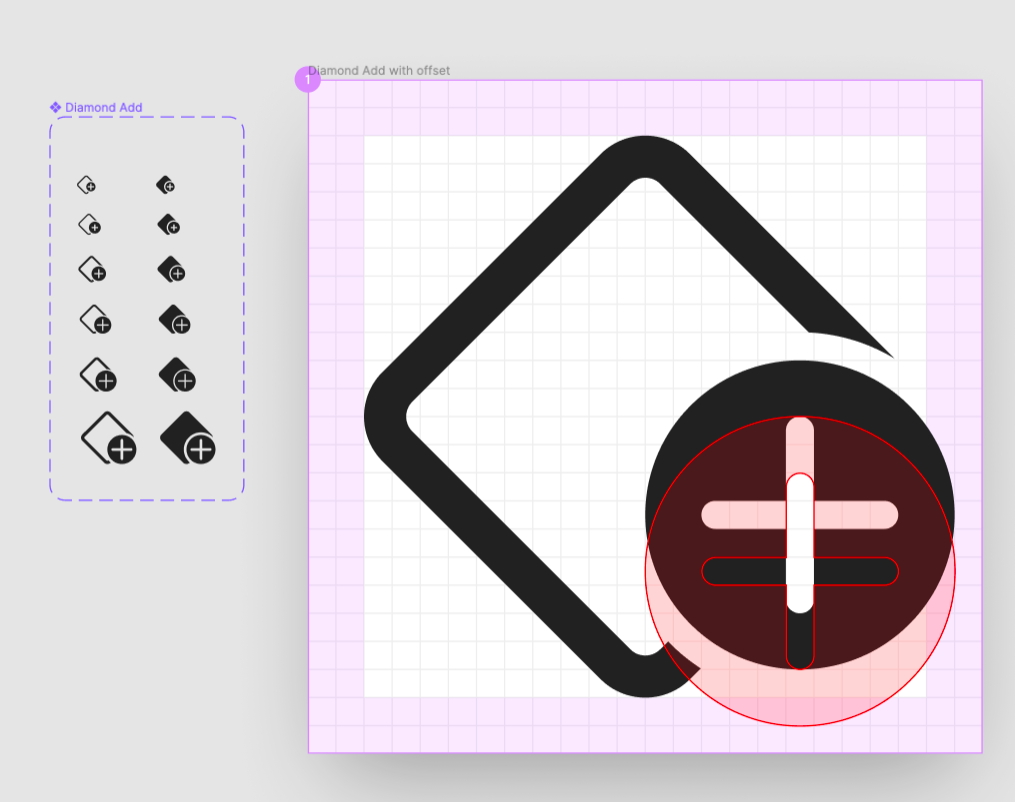Click the purple component set icon near Diamond Add
1015x802 pixels.
[x=55, y=107]
